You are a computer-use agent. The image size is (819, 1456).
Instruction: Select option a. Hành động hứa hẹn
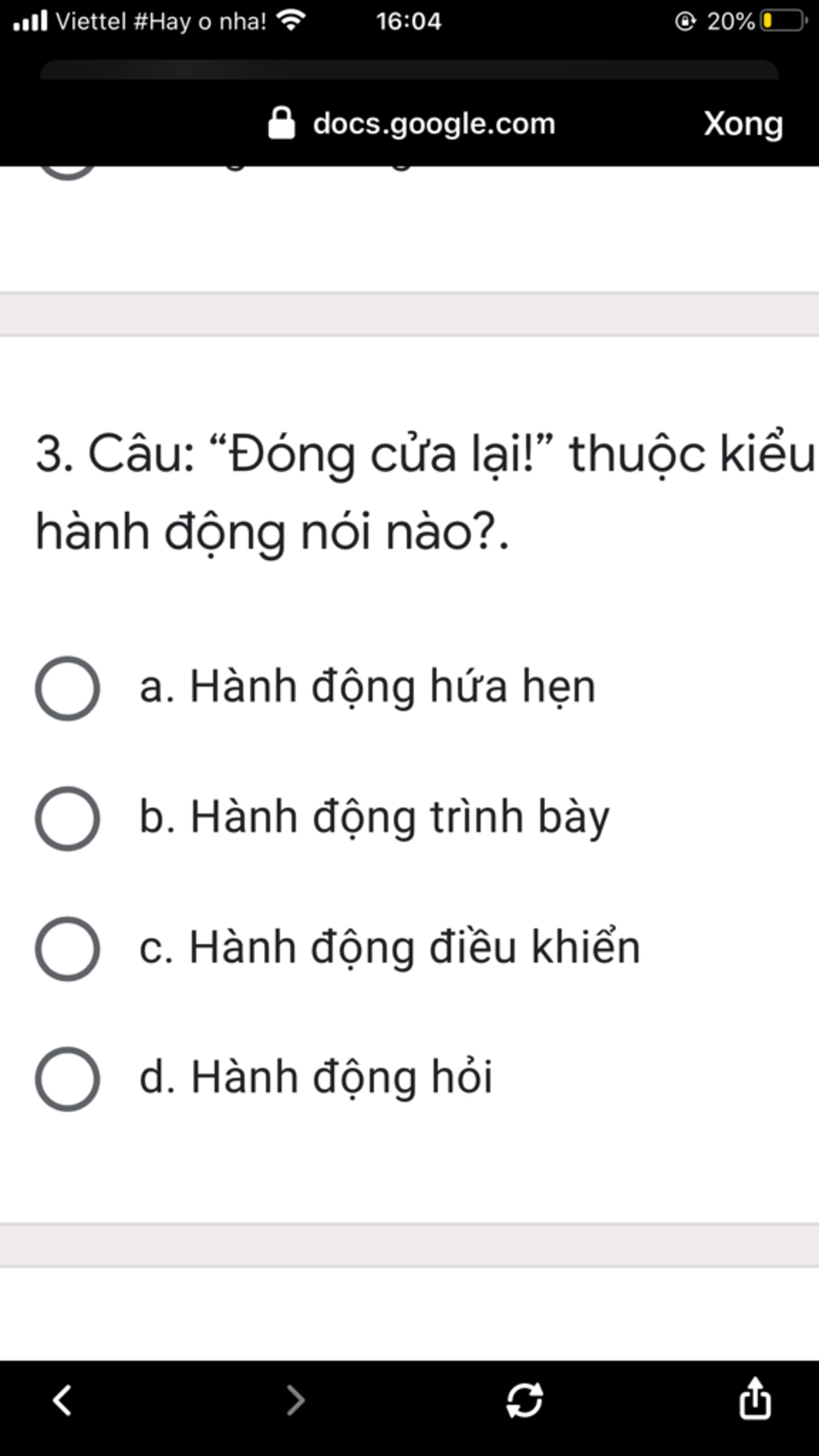coord(68,688)
